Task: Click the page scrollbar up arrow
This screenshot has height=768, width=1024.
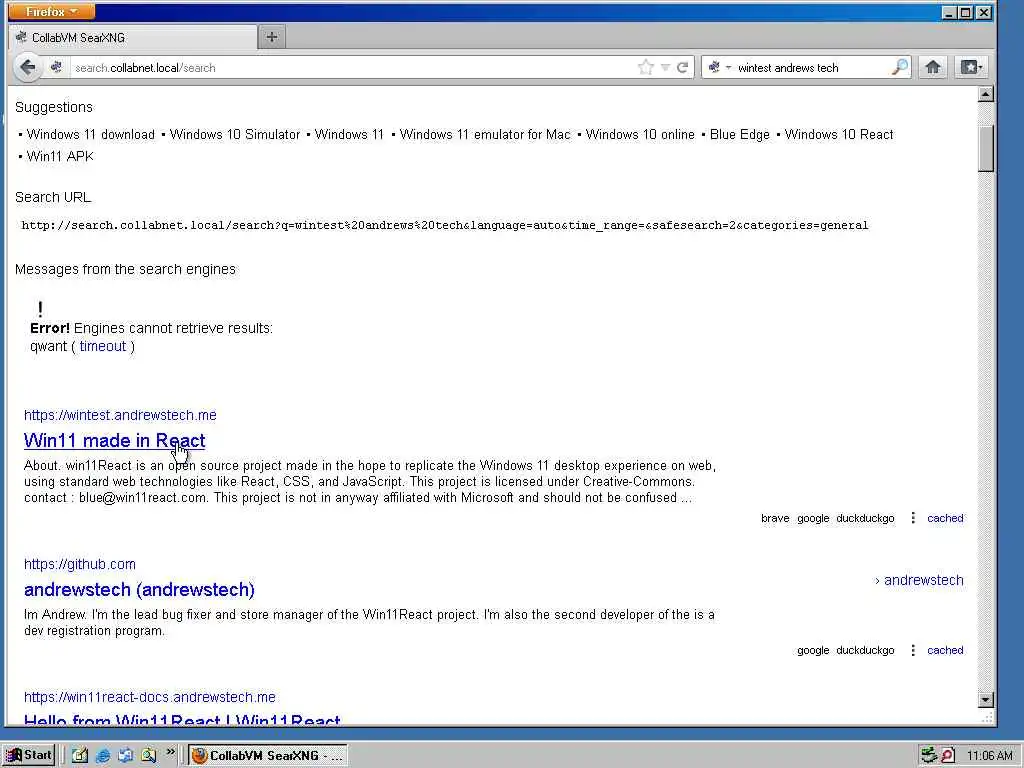Action: 985,94
